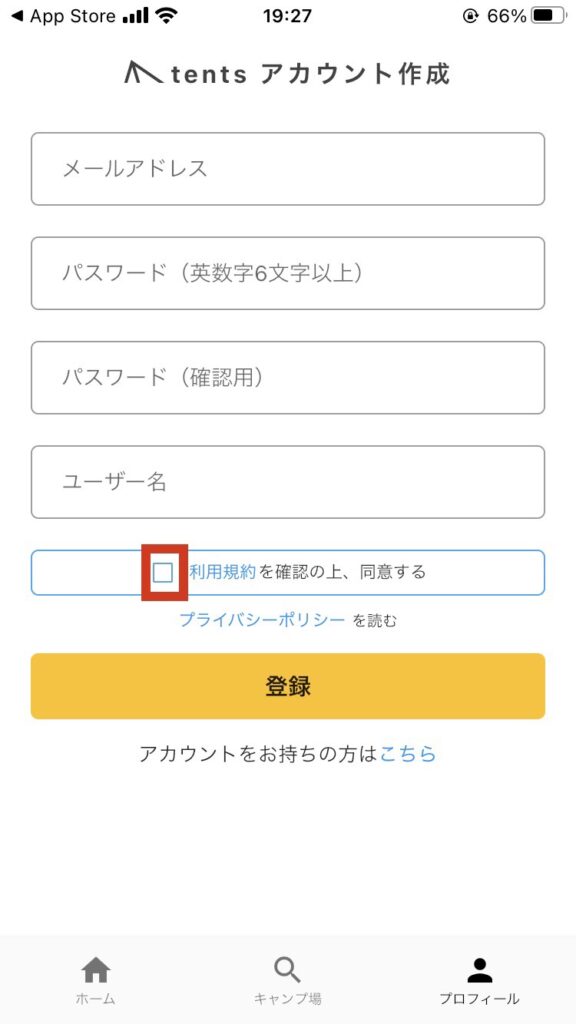Open the 利用規約 link
Image resolution: width=576 pixels, height=1024 pixels.
(x=222, y=573)
